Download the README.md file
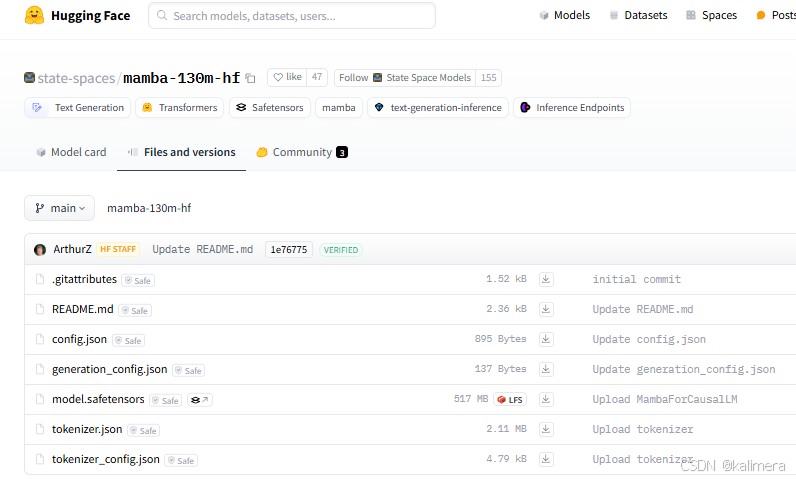This screenshot has width=796, height=479. (546, 309)
